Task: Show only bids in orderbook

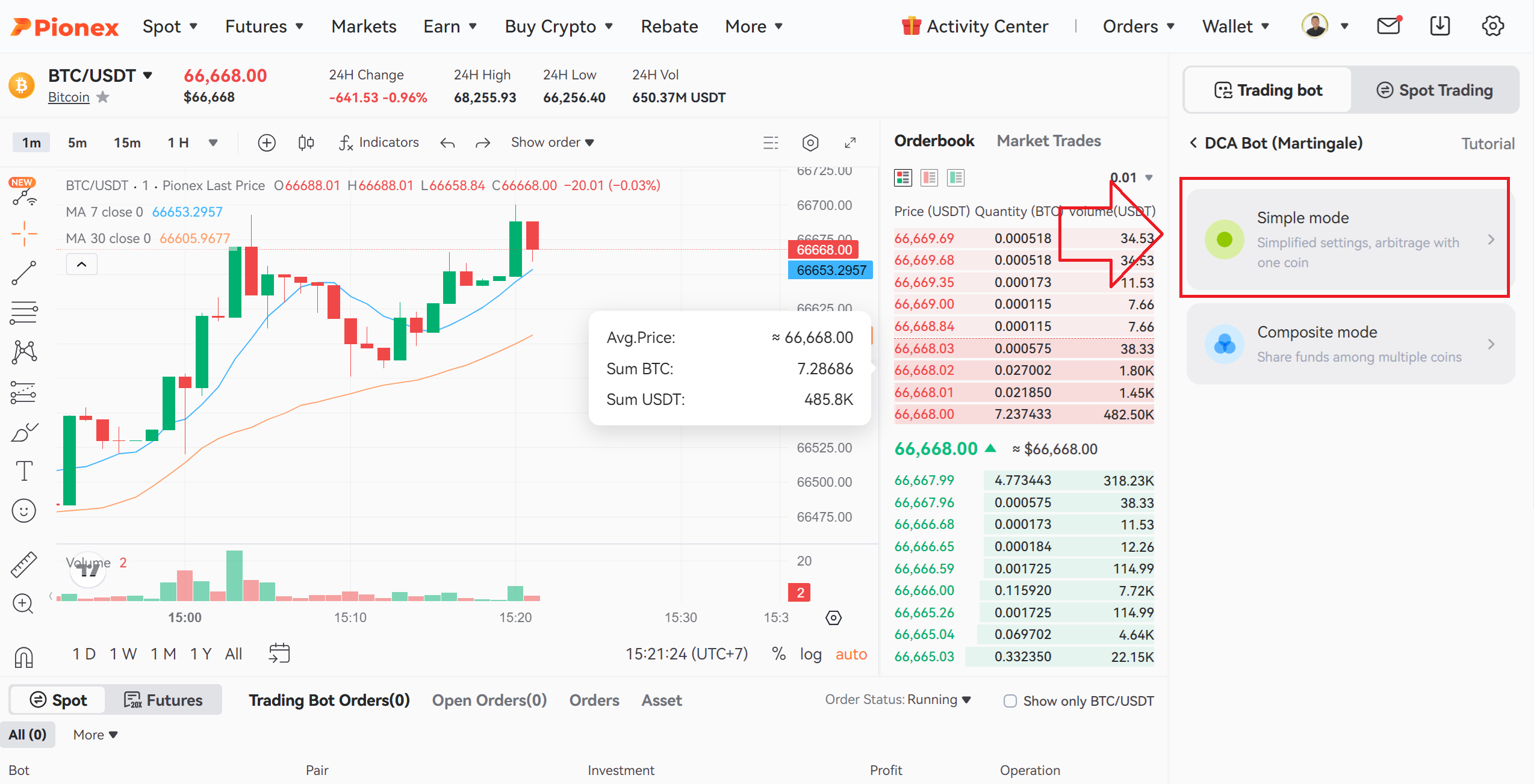Action: click(x=956, y=178)
